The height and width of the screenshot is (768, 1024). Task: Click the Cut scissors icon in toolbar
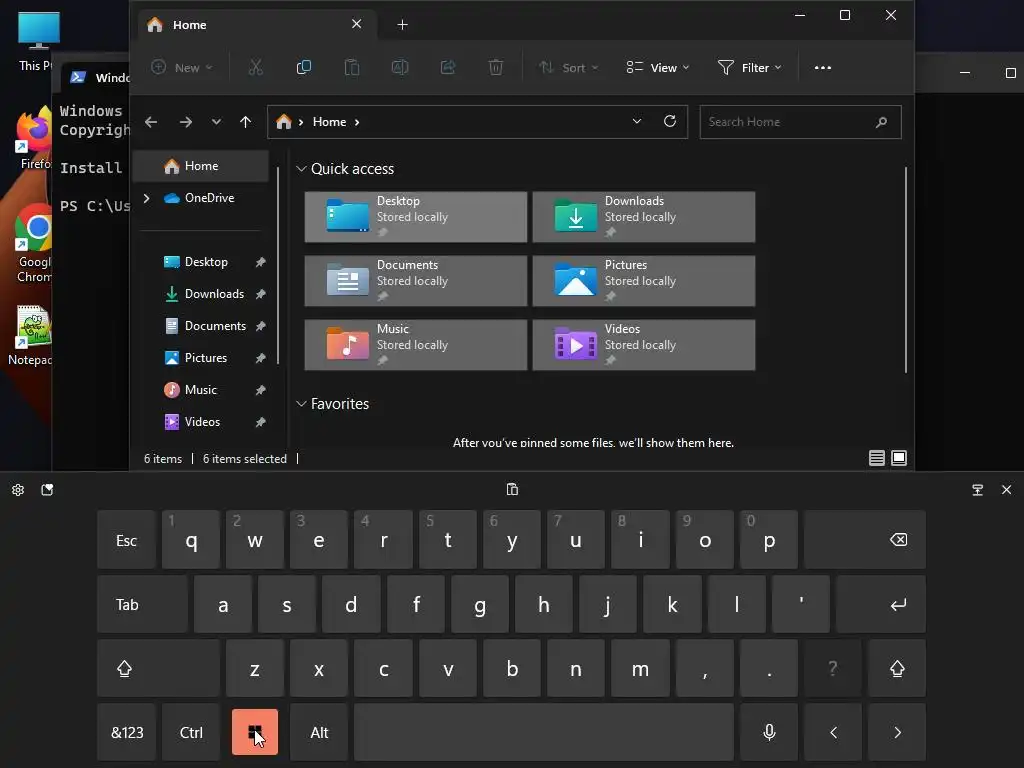point(255,67)
